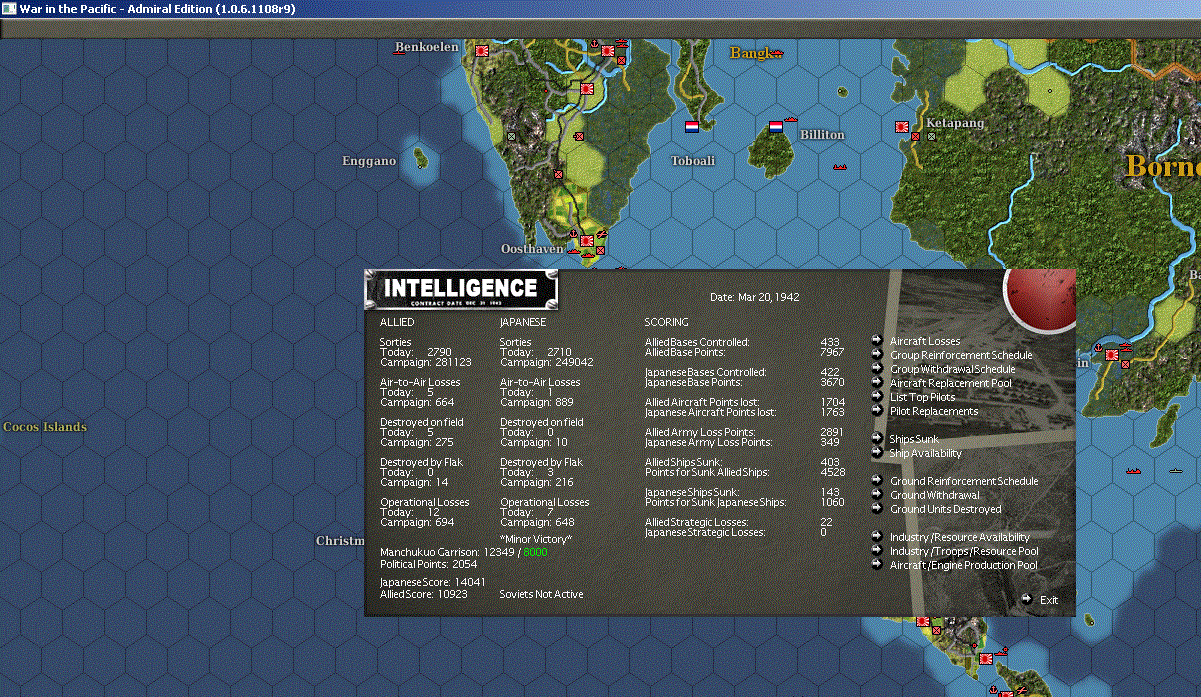Open the Industry/Troops/Resource Pool report
The height and width of the screenshot is (697, 1201).
pyautogui.click(x=964, y=551)
